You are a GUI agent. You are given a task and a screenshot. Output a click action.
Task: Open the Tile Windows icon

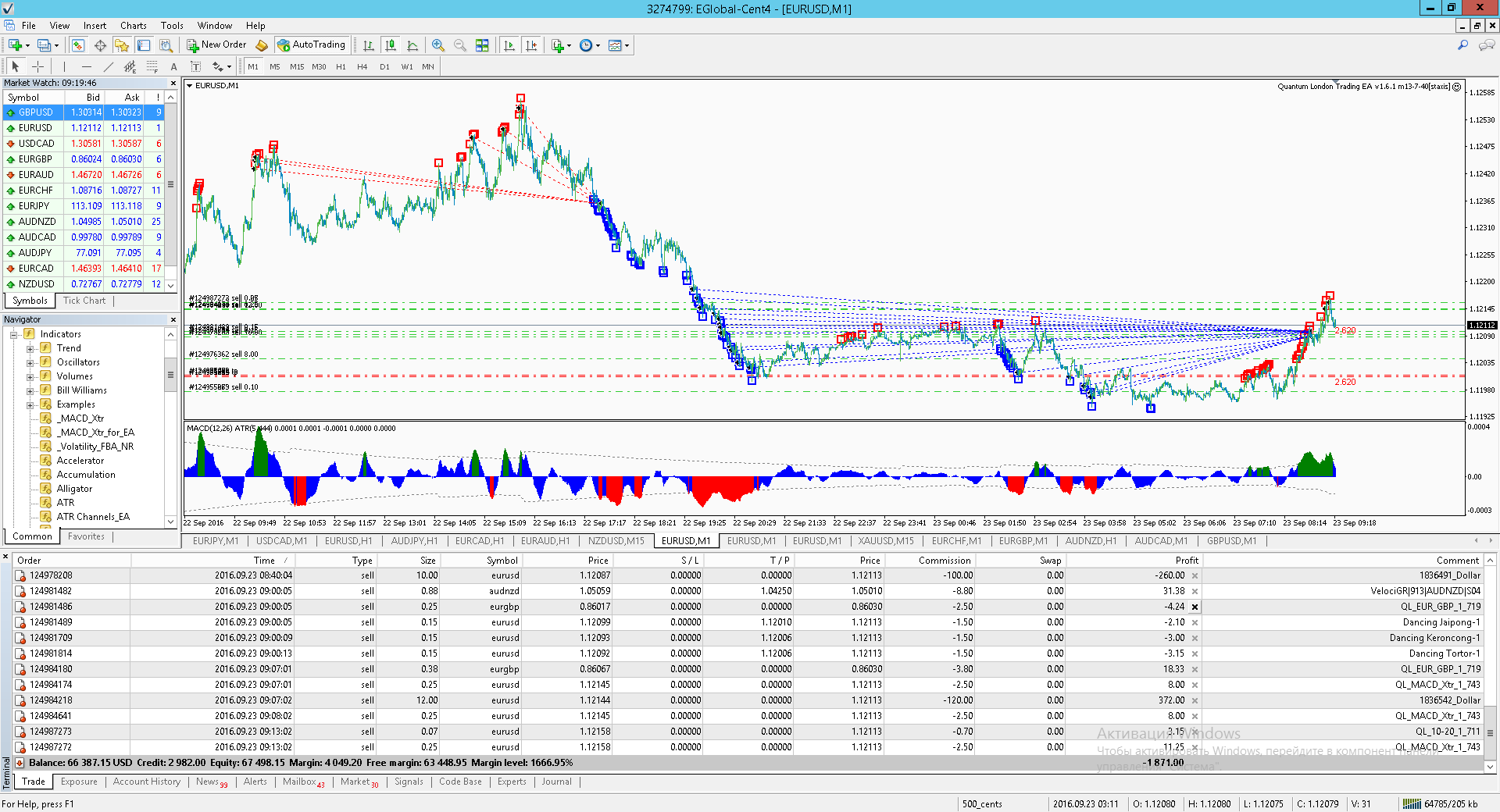point(482,45)
